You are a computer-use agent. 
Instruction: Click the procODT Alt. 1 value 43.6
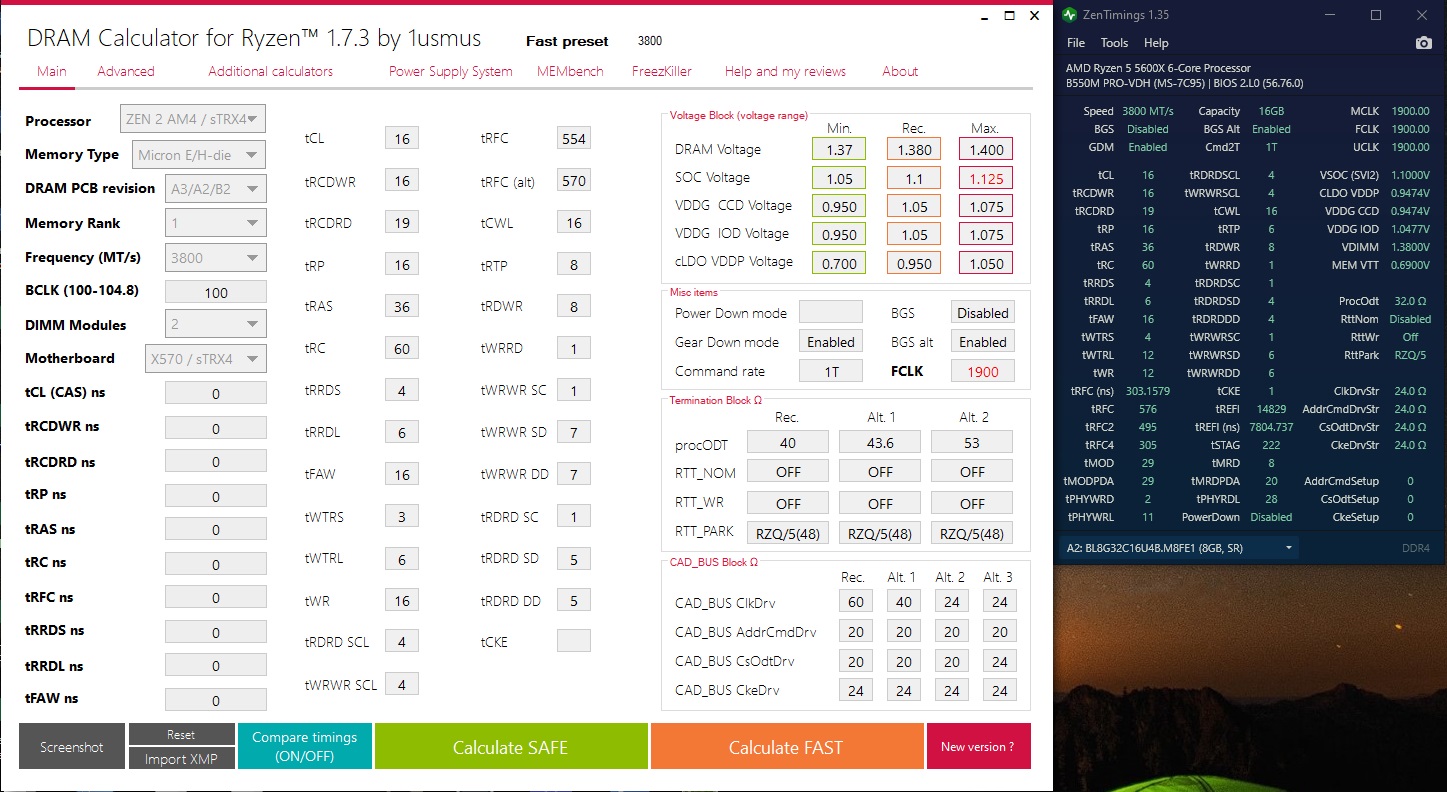[x=880, y=442]
